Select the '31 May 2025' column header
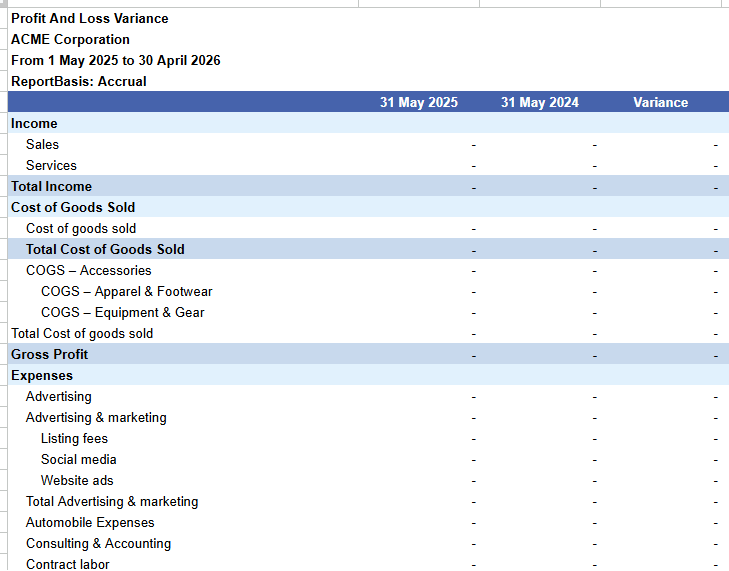This screenshot has height=571, width=729. click(419, 102)
